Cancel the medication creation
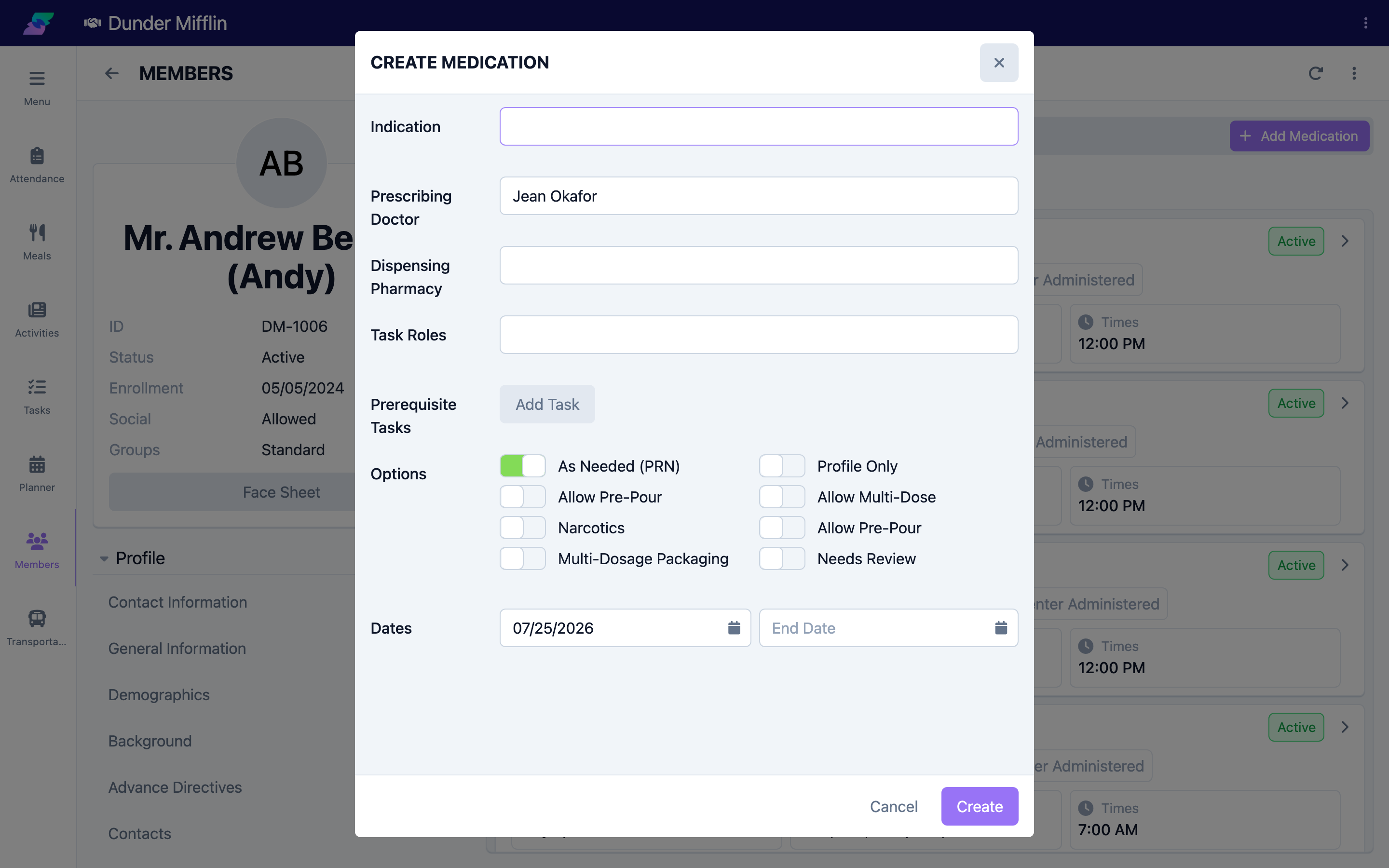 (x=894, y=806)
